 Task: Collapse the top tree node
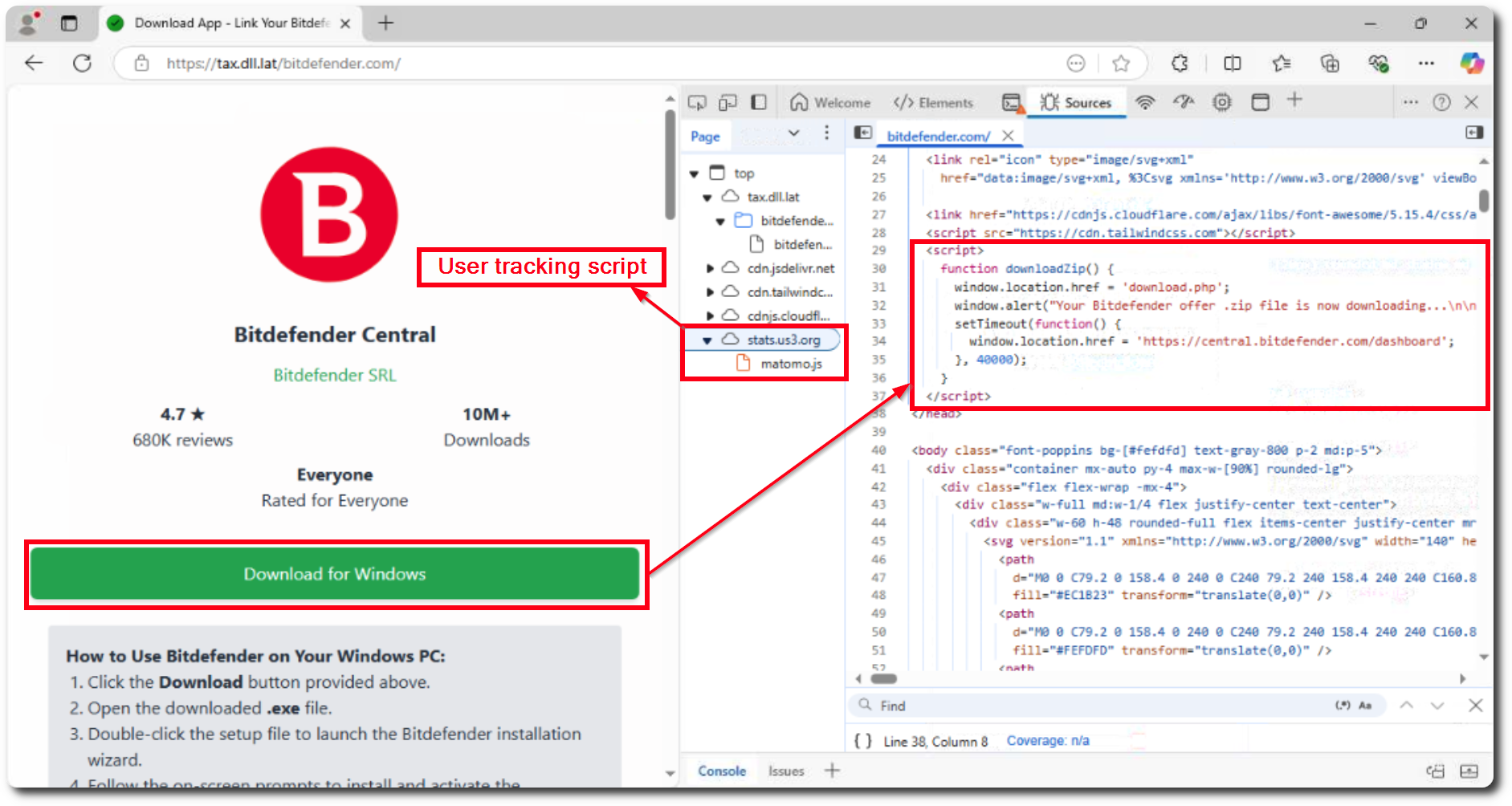[694, 174]
